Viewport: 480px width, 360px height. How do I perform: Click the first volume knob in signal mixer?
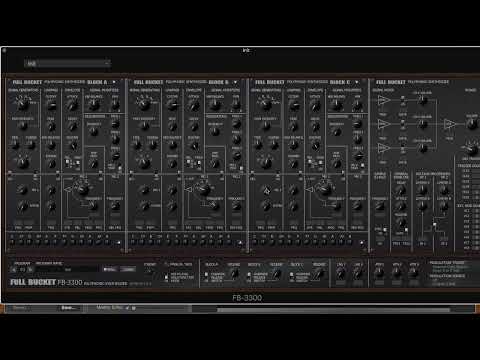[x=422, y=100]
